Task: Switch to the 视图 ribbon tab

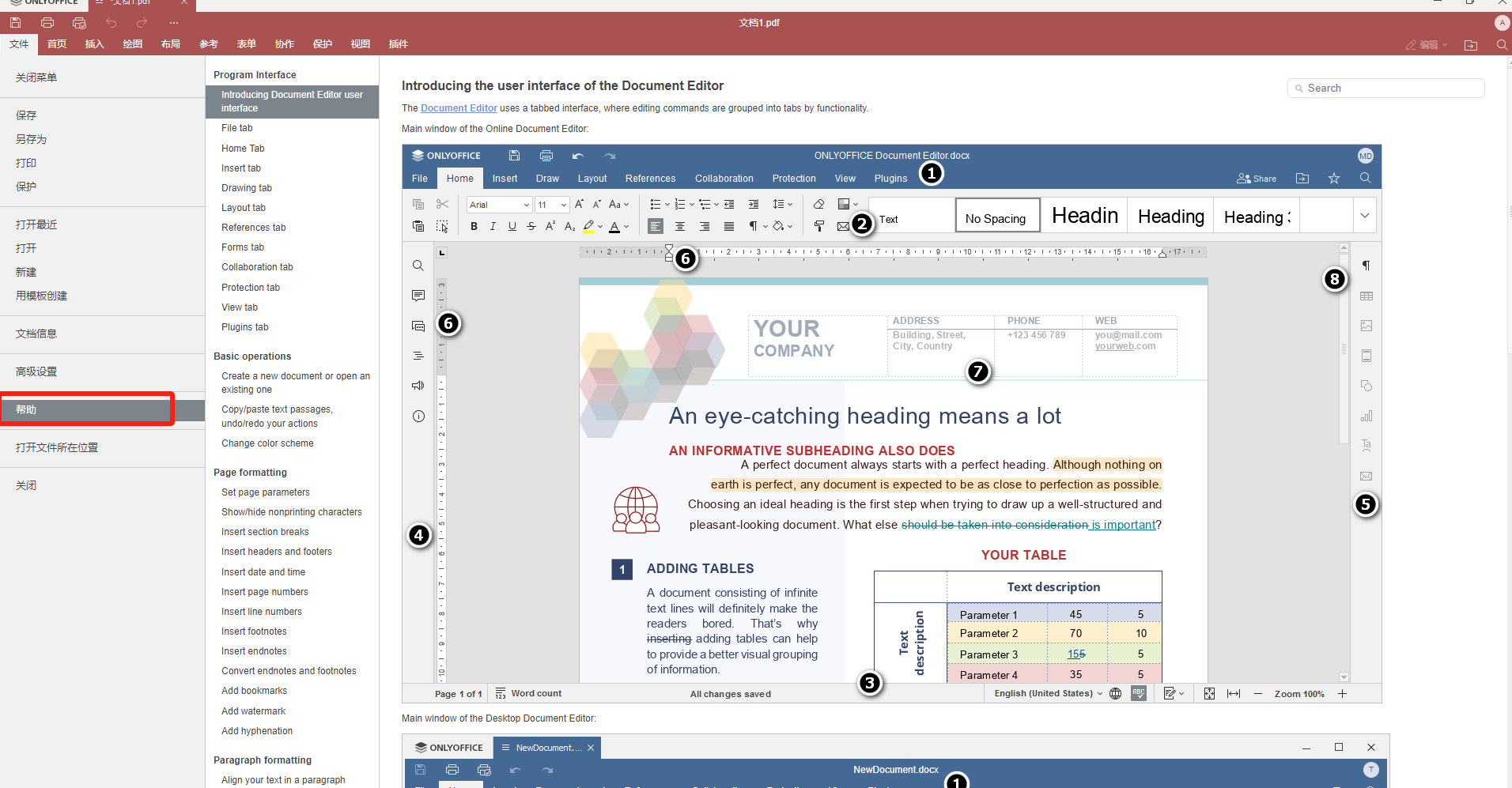Action: [x=361, y=44]
